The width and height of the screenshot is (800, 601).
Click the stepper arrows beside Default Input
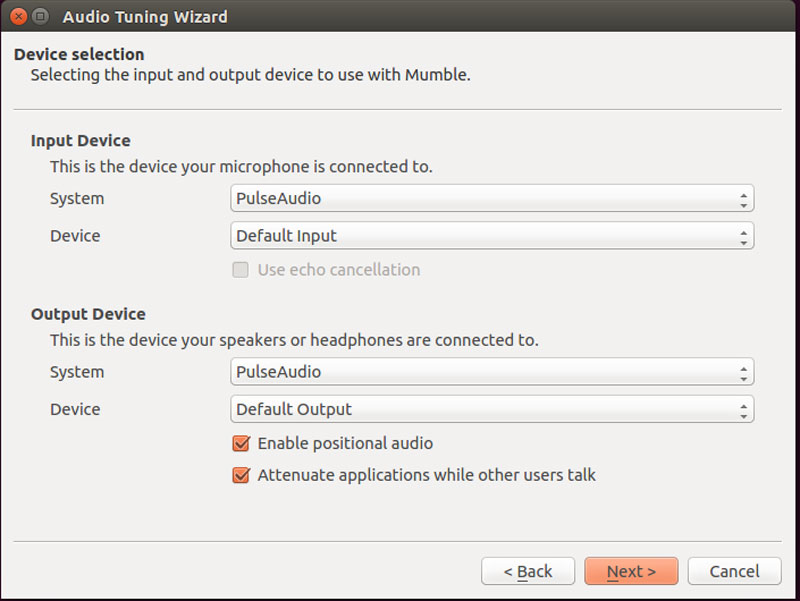coord(745,235)
